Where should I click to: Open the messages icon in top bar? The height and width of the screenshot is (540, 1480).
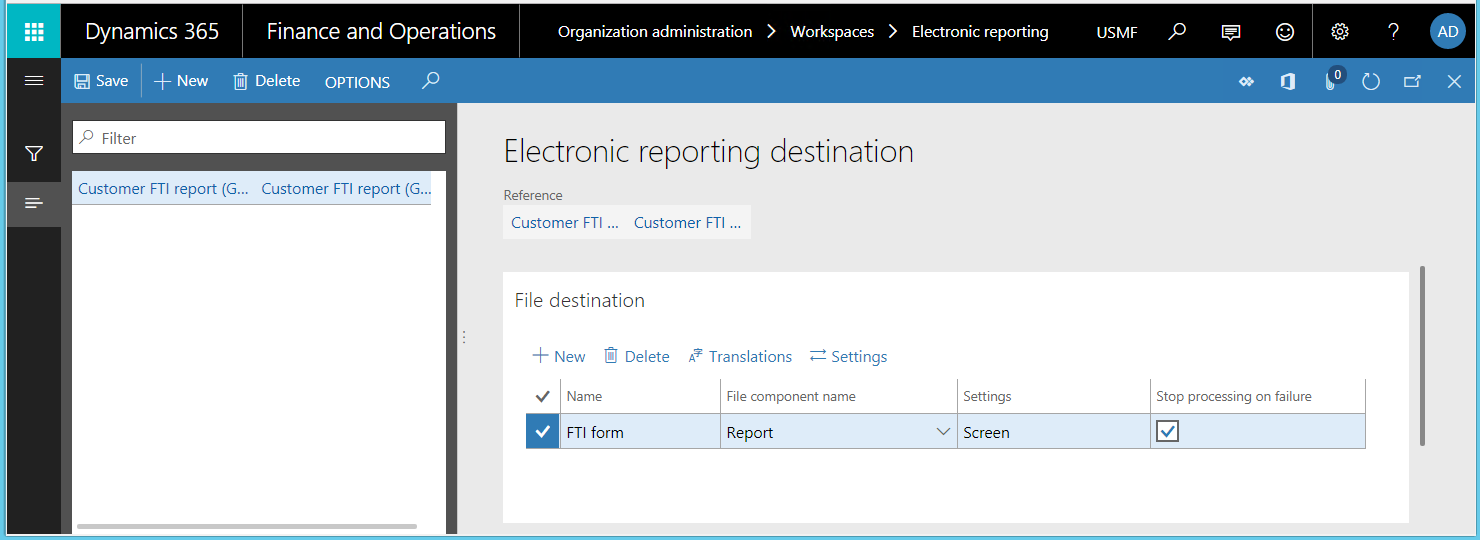point(1231,32)
